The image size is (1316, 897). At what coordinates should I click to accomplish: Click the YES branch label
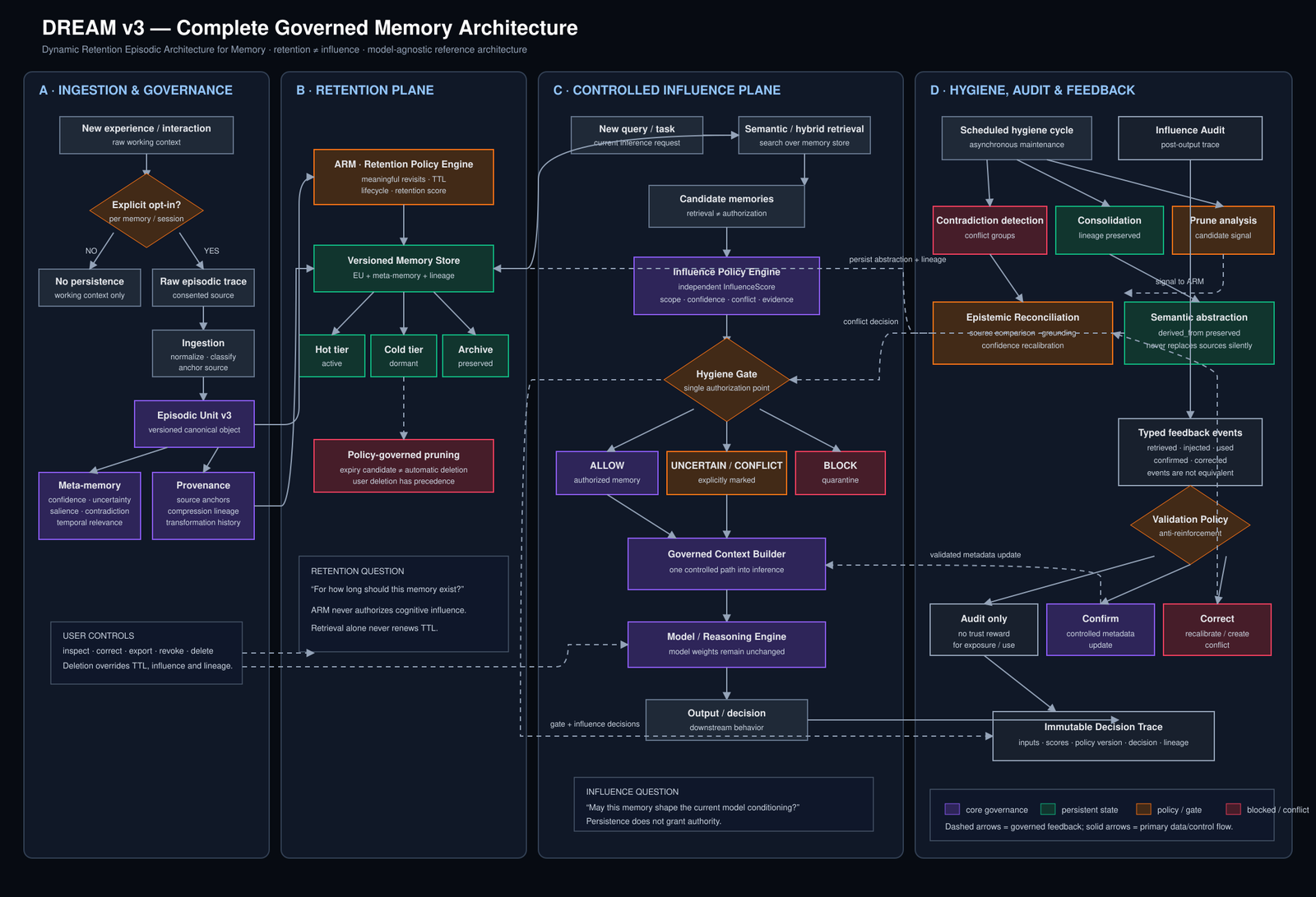click(211, 251)
